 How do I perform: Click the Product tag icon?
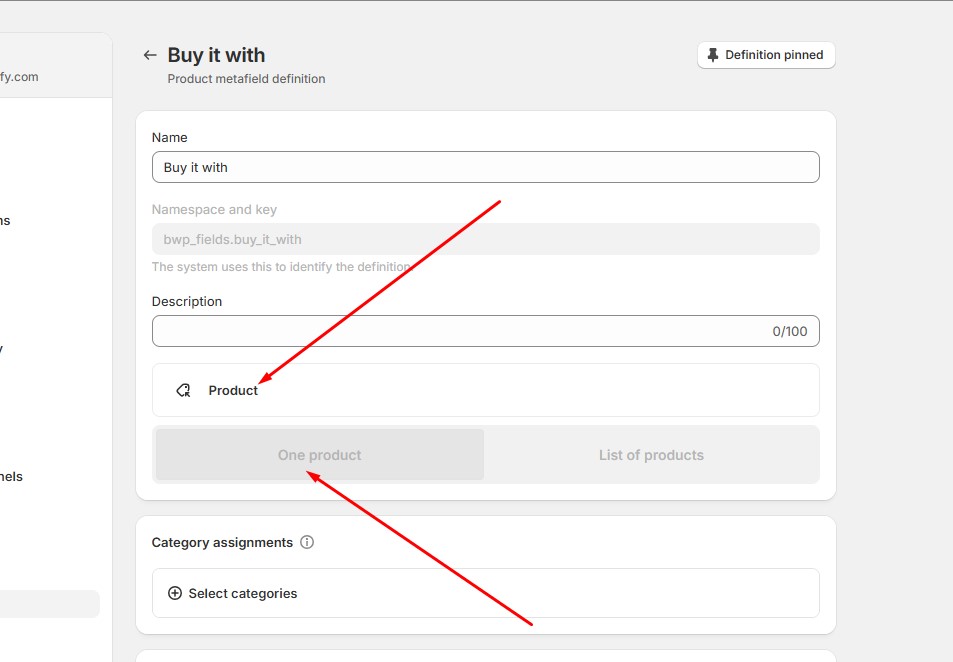click(x=183, y=391)
